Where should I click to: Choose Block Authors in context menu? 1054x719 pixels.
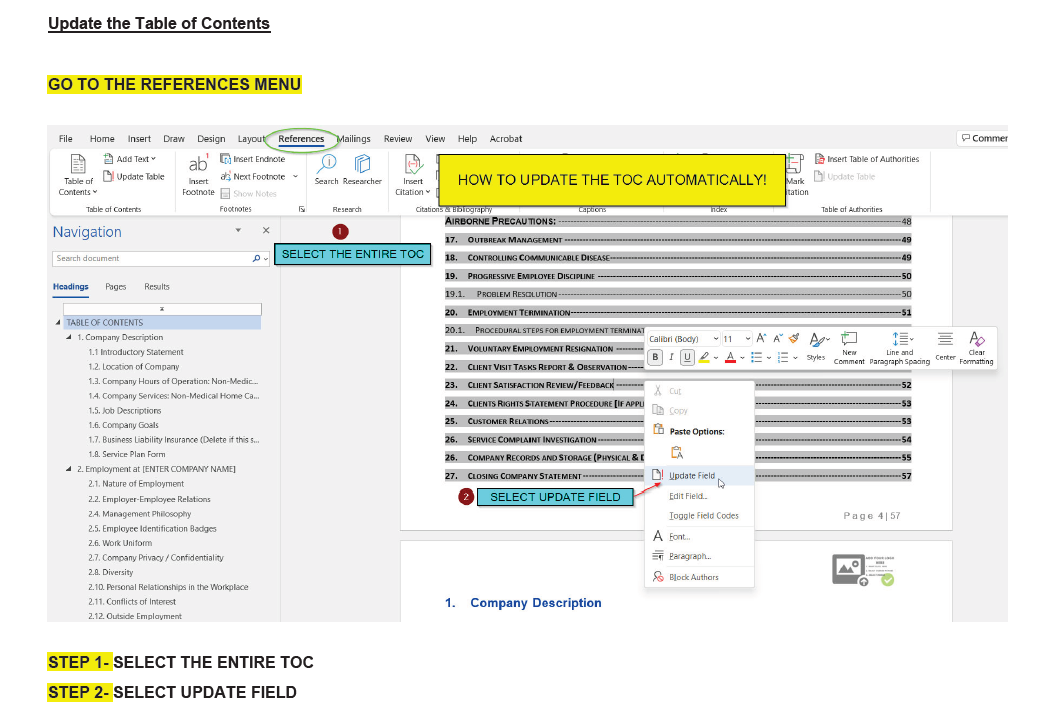[699, 577]
